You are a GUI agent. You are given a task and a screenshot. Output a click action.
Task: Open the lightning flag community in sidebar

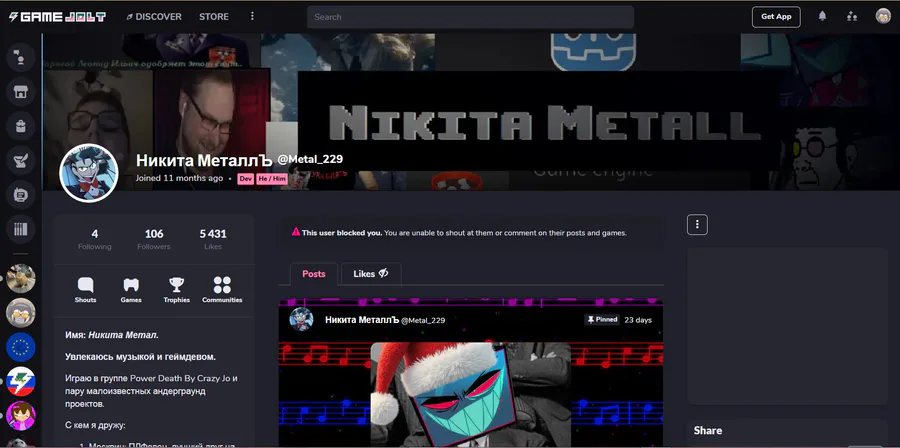coord(21,381)
